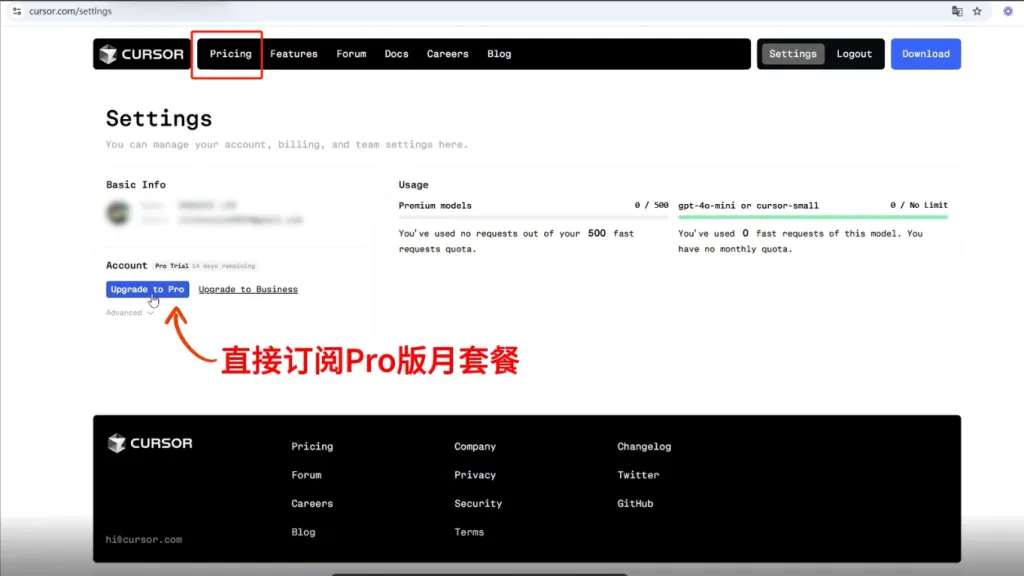Image resolution: width=1024 pixels, height=576 pixels.
Task: Open the translate page icon in address bar
Action: [957, 11]
